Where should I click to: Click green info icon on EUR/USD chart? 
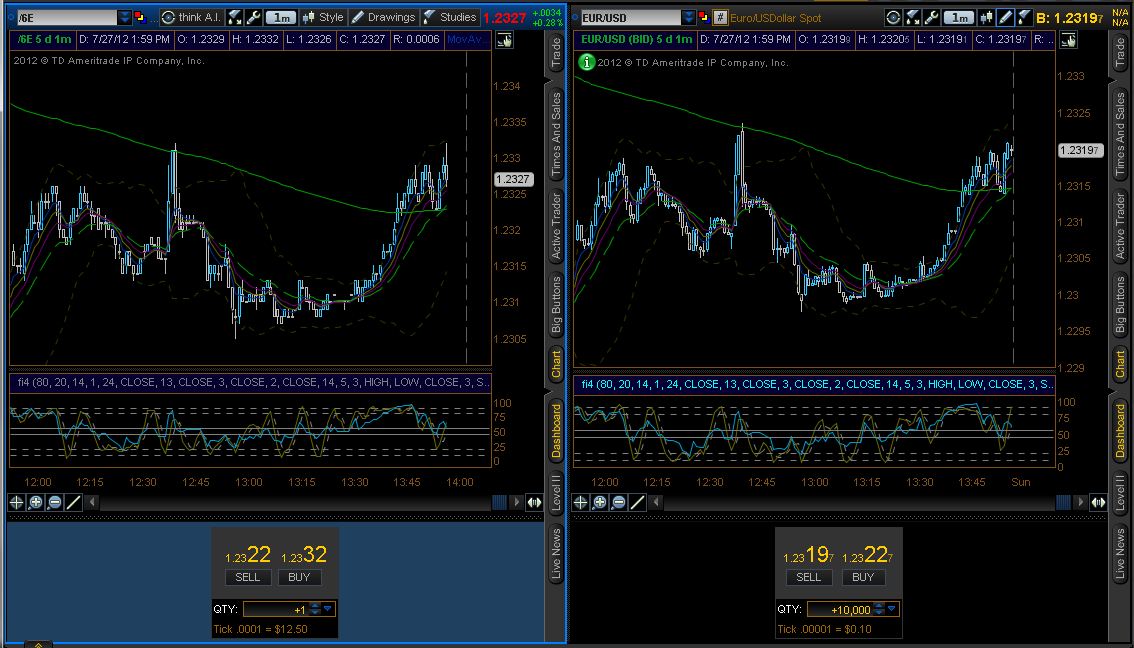pos(586,62)
